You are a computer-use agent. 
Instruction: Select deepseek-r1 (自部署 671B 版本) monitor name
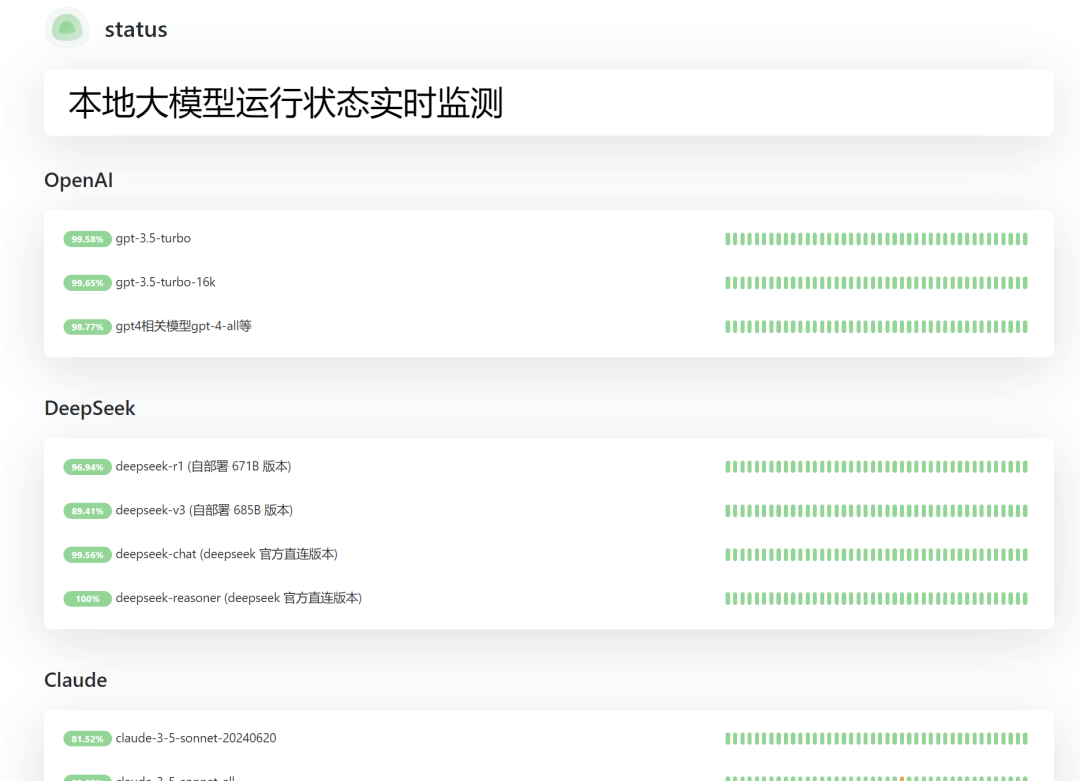click(203, 466)
